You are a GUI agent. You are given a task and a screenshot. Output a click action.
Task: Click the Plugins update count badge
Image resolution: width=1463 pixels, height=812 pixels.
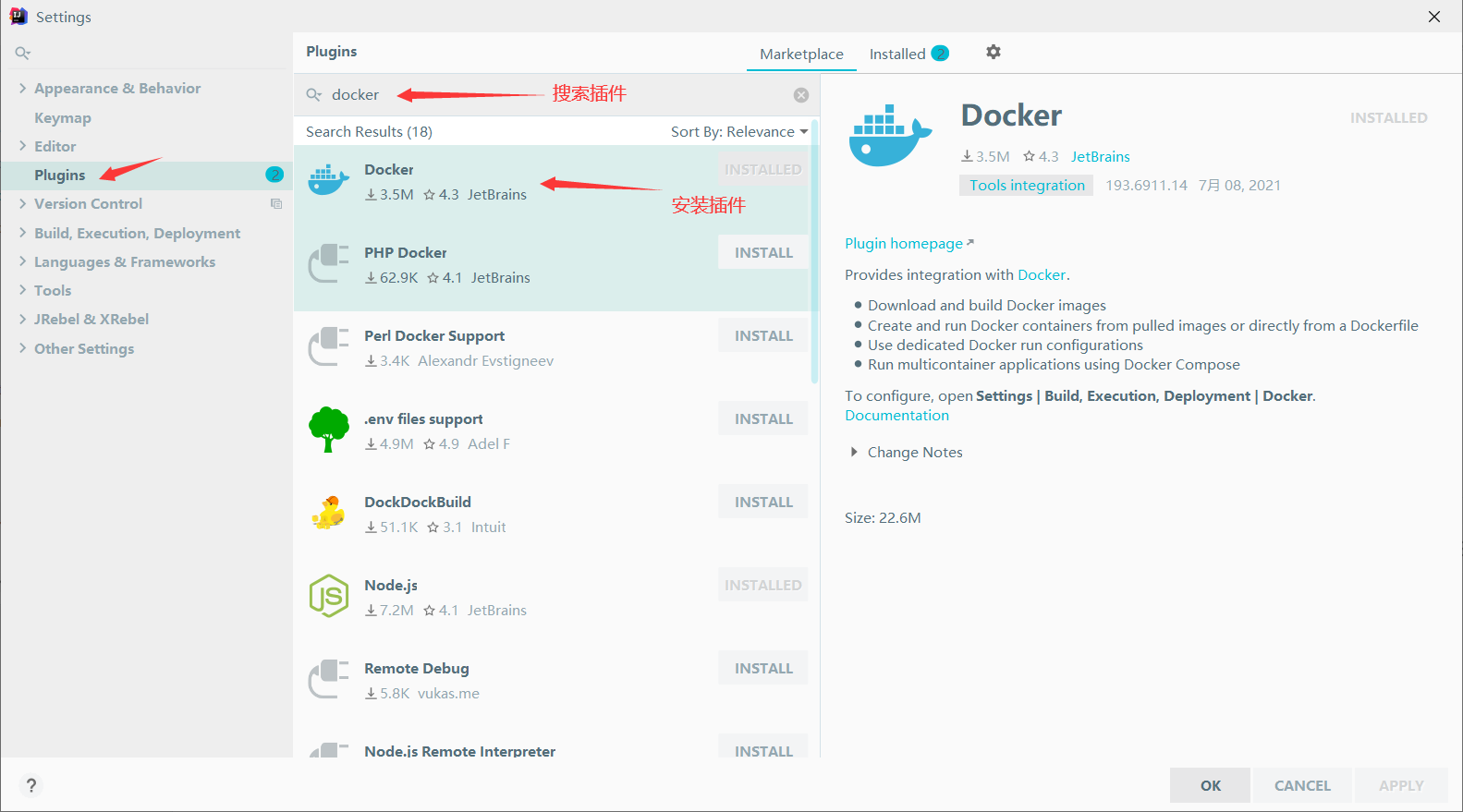tap(274, 175)
